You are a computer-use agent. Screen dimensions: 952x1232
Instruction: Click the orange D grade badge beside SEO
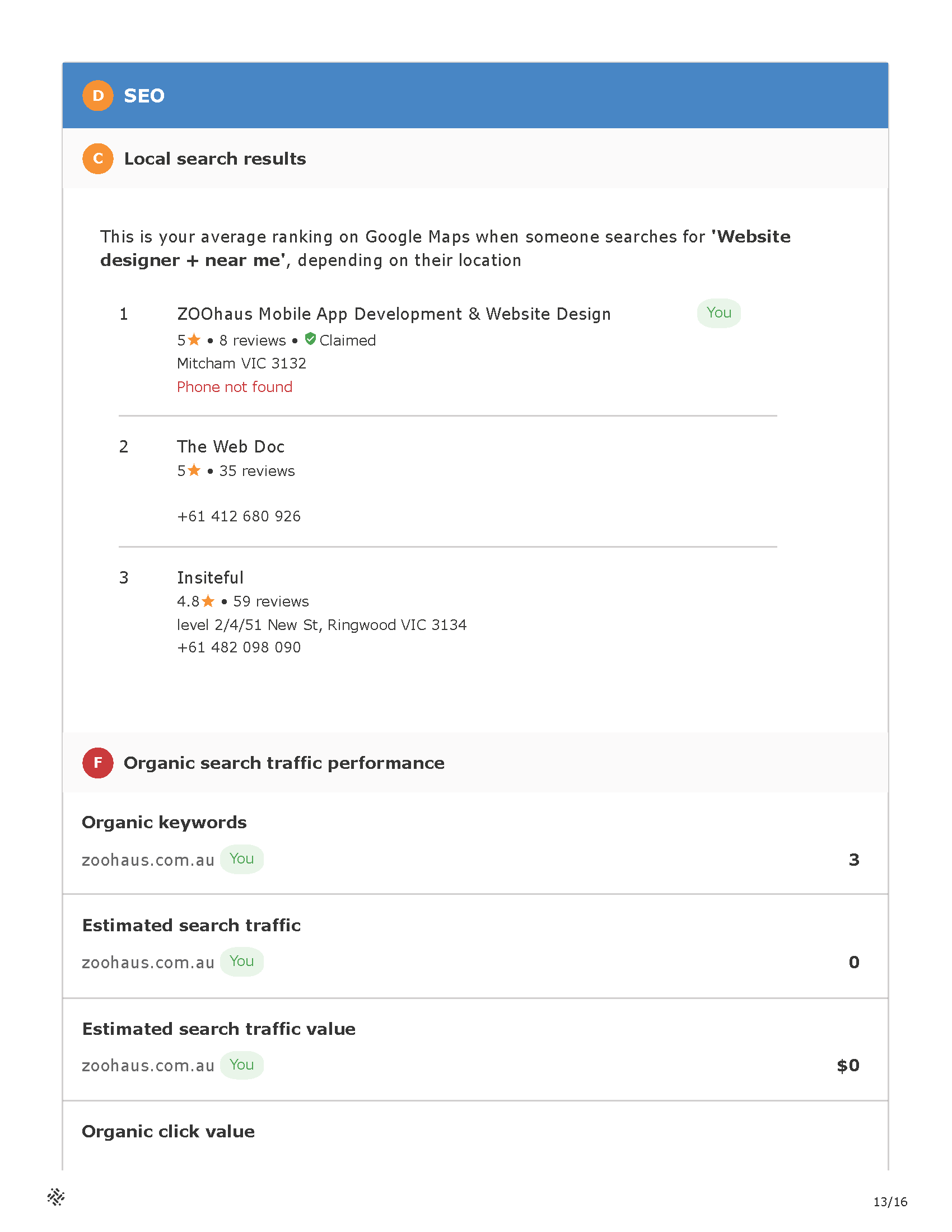click(97, 95)
